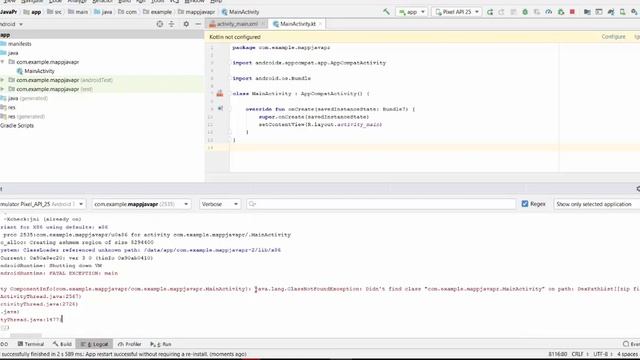640x360 pixels.
Task: Open Show only selected application dropdown
Action: pos(597,204)
